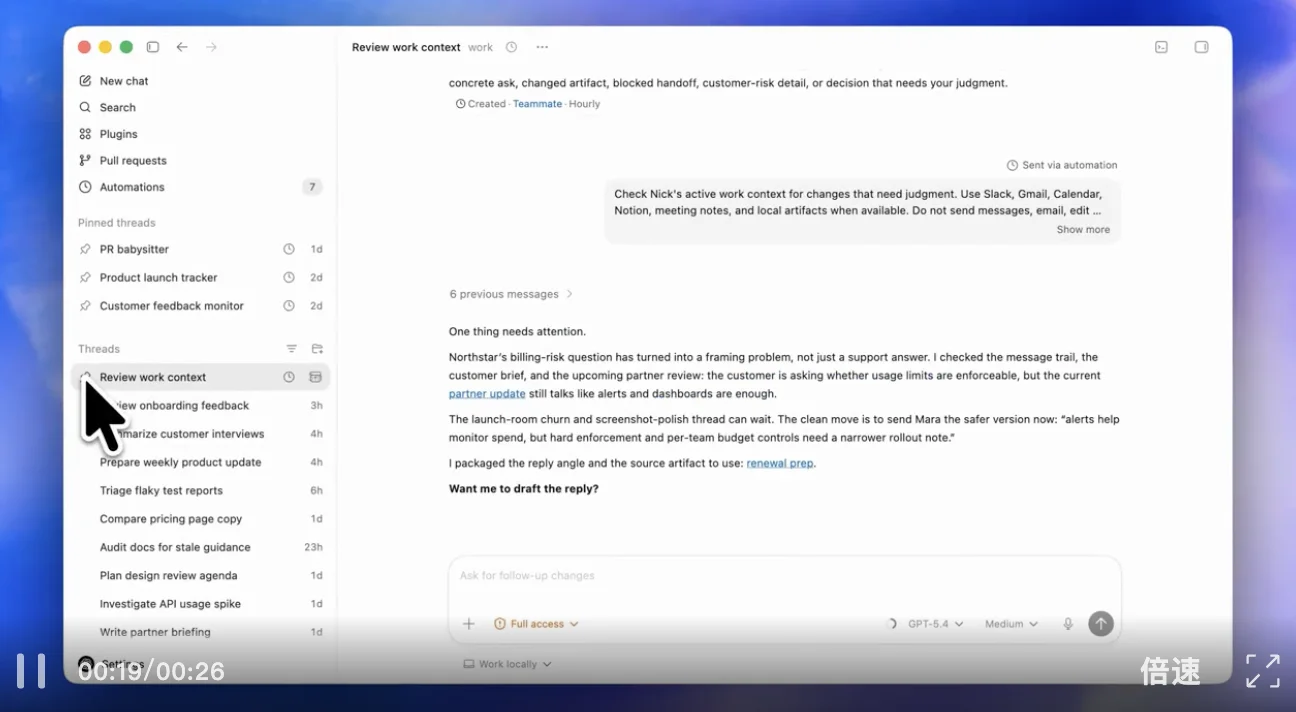Viewport: 1296px width, 712px height.
Task: Open pinned thread Customer feedback monitor
Action: tap(172, 306)
